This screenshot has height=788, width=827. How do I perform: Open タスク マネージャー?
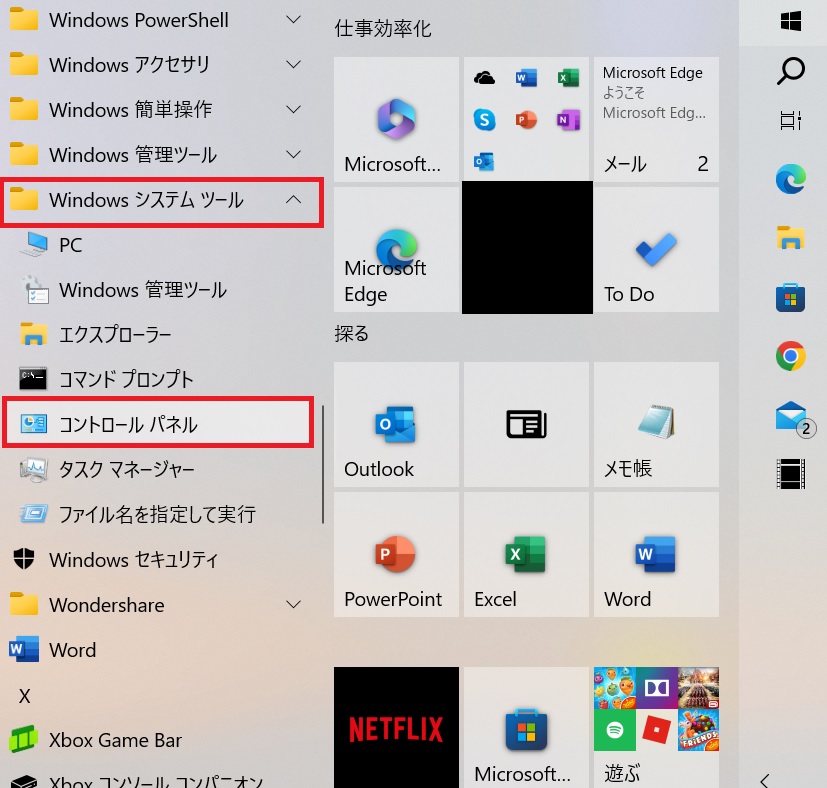(161, 469)
